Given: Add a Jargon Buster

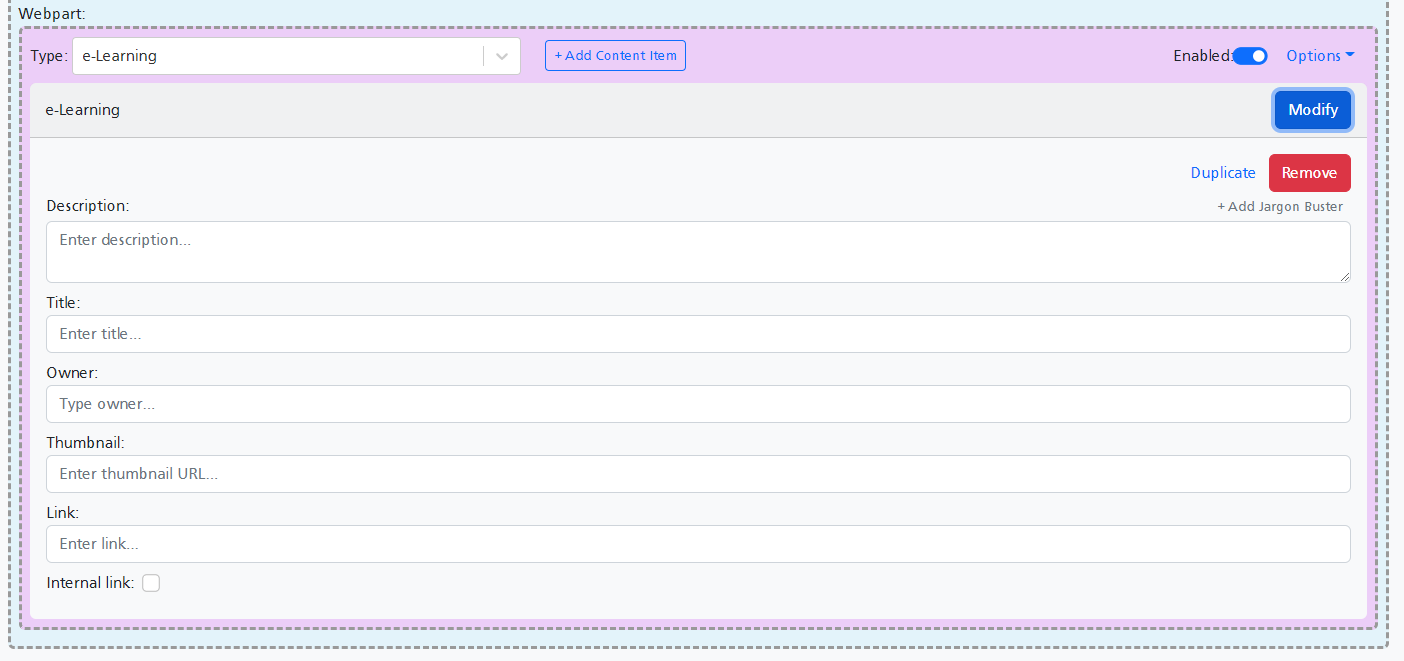Looking at the screenshot, I should point(1280,207).
